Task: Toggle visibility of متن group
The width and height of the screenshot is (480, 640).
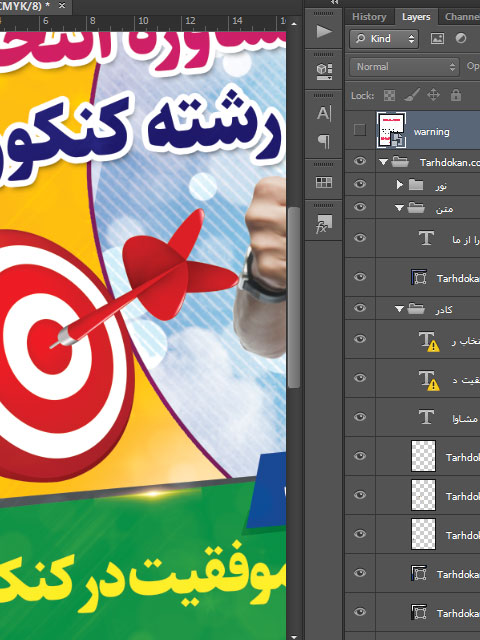Action: click(360, 207)
